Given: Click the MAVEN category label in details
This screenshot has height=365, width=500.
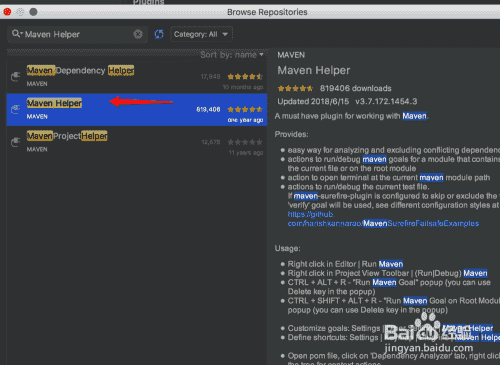Looking at the screenshot, I should click(291, 55).
